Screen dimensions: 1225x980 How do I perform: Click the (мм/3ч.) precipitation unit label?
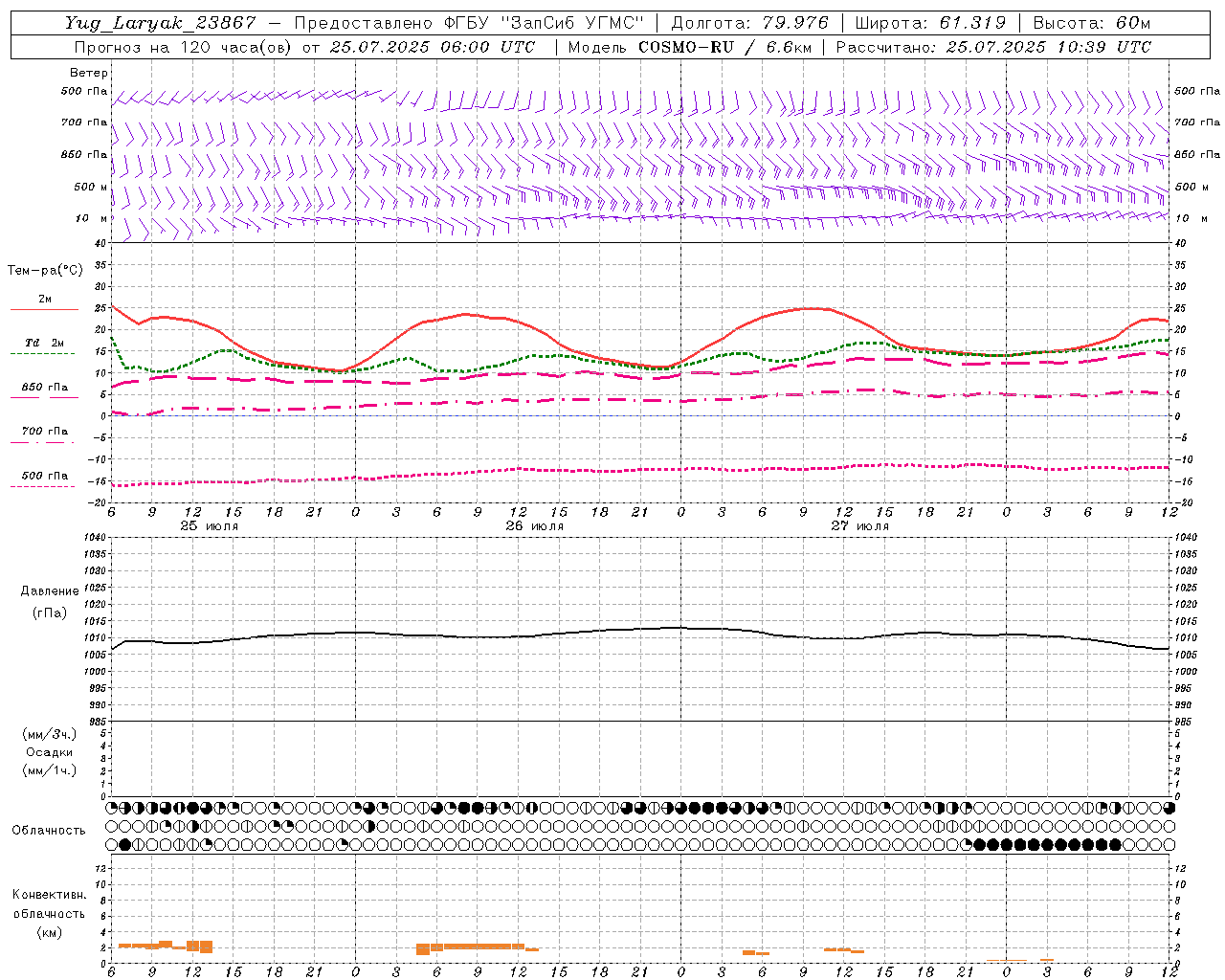click(x=50, y=734)
